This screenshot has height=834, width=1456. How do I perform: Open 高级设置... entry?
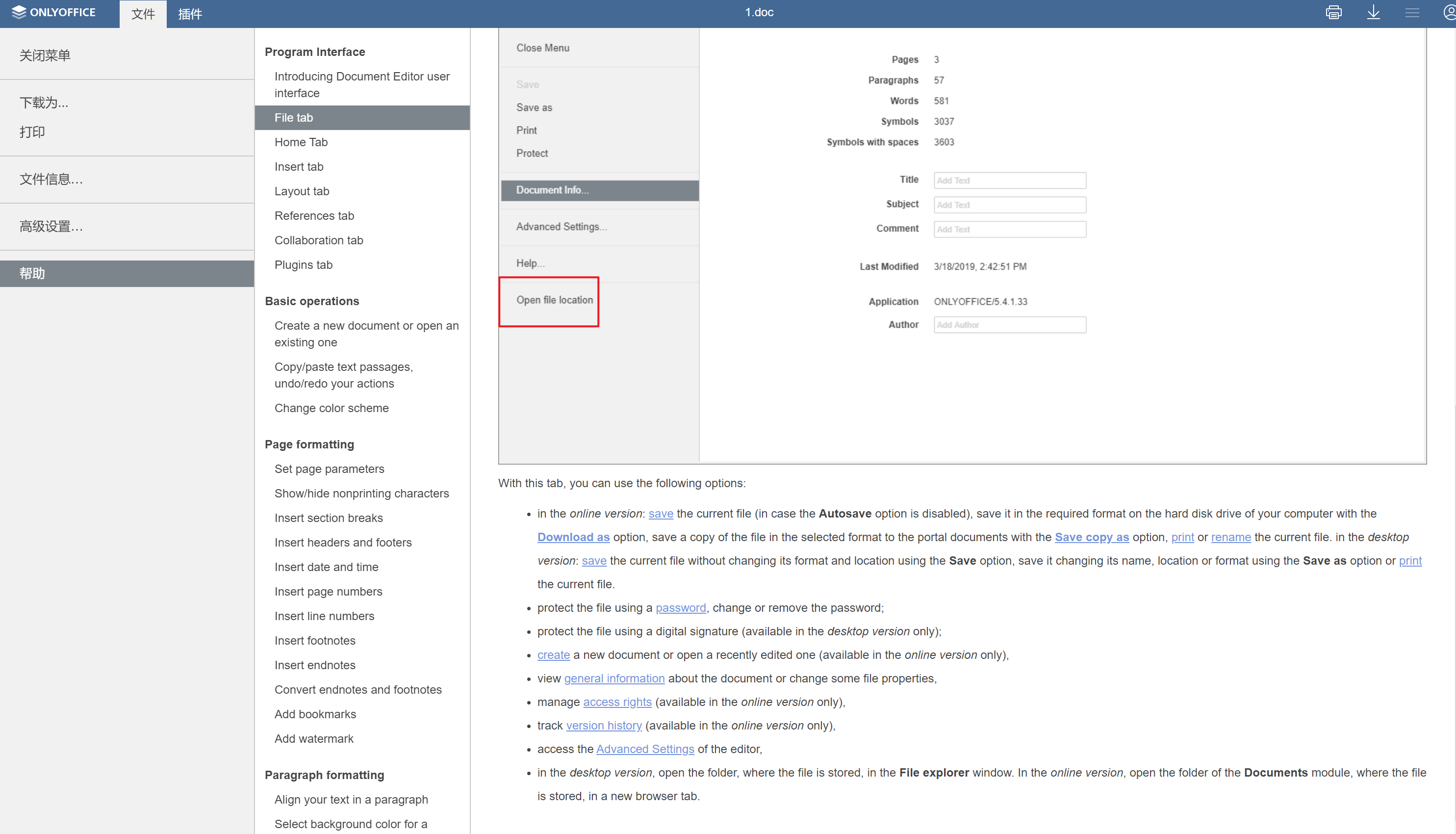click(51, 226)
